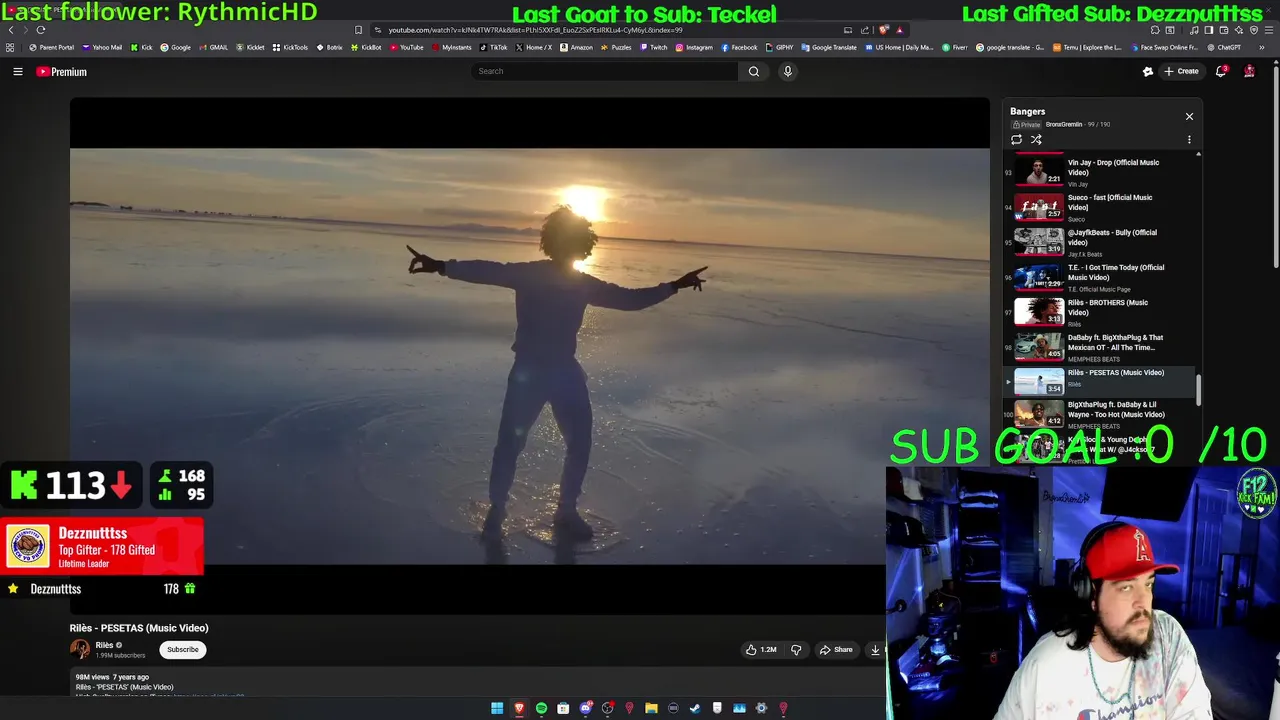This screenshot has height=720, width=1280.
Task: Go back using browser back arrow
Action: pos(11,30)
